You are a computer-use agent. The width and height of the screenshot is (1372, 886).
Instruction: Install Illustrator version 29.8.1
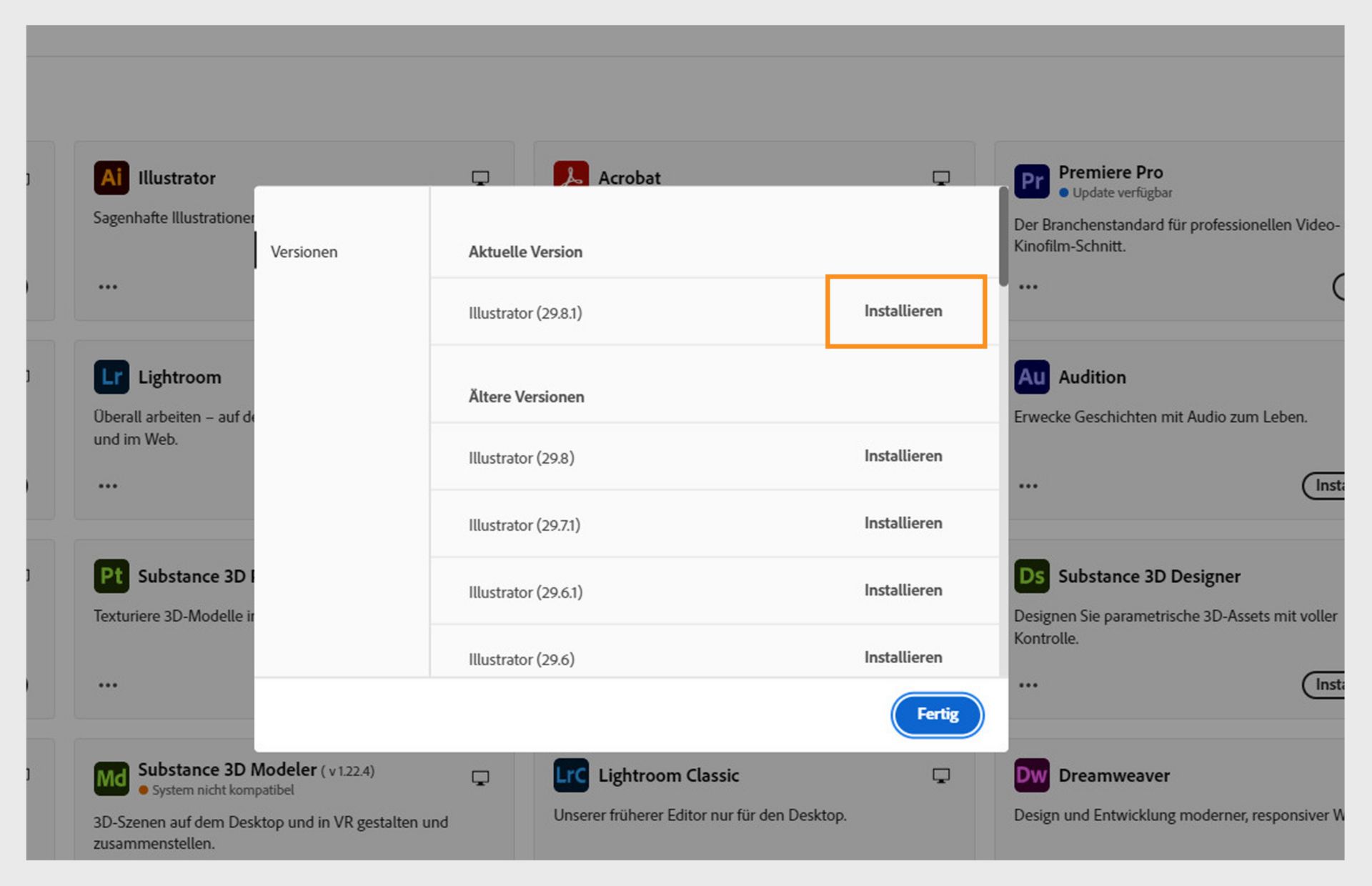pos(903,311)
